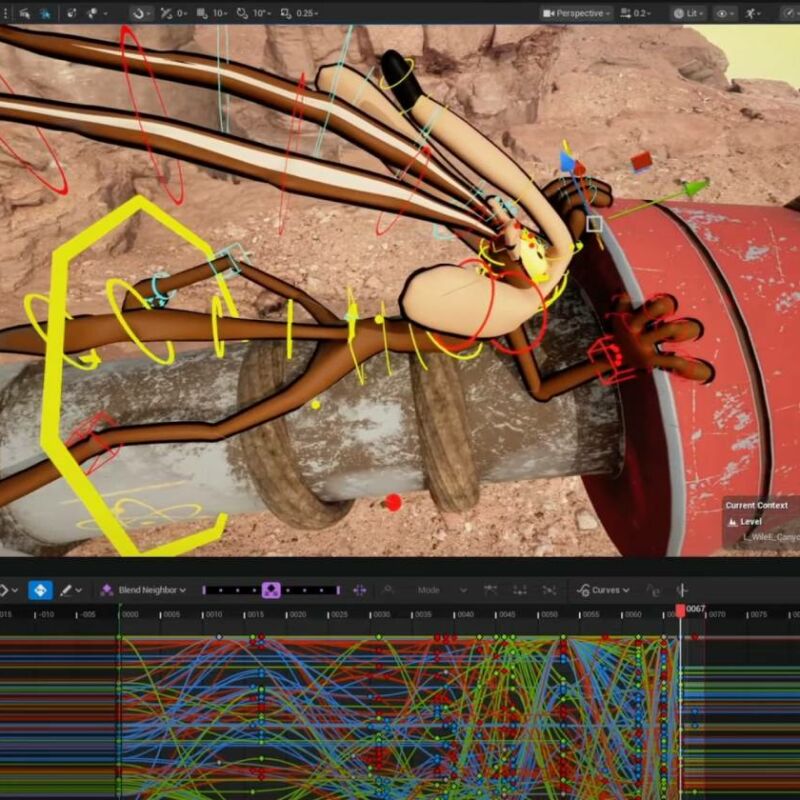Open the Show eye icon menu

pyautogui.click(x=724, y=14)
